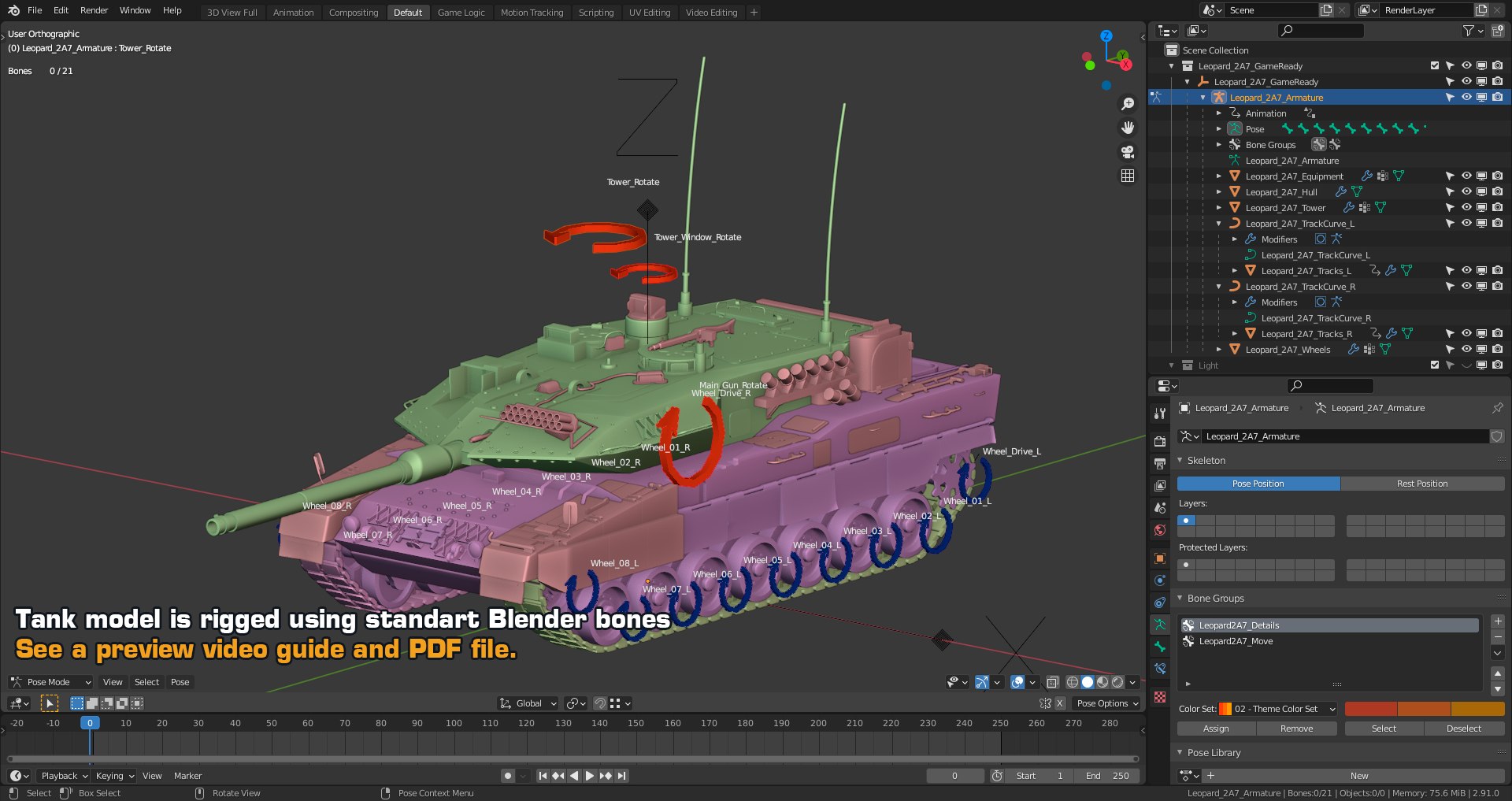Open the Bone Constraints properties tab
This screenshot has width=1512, height=801.
(x=1159, y=669)
